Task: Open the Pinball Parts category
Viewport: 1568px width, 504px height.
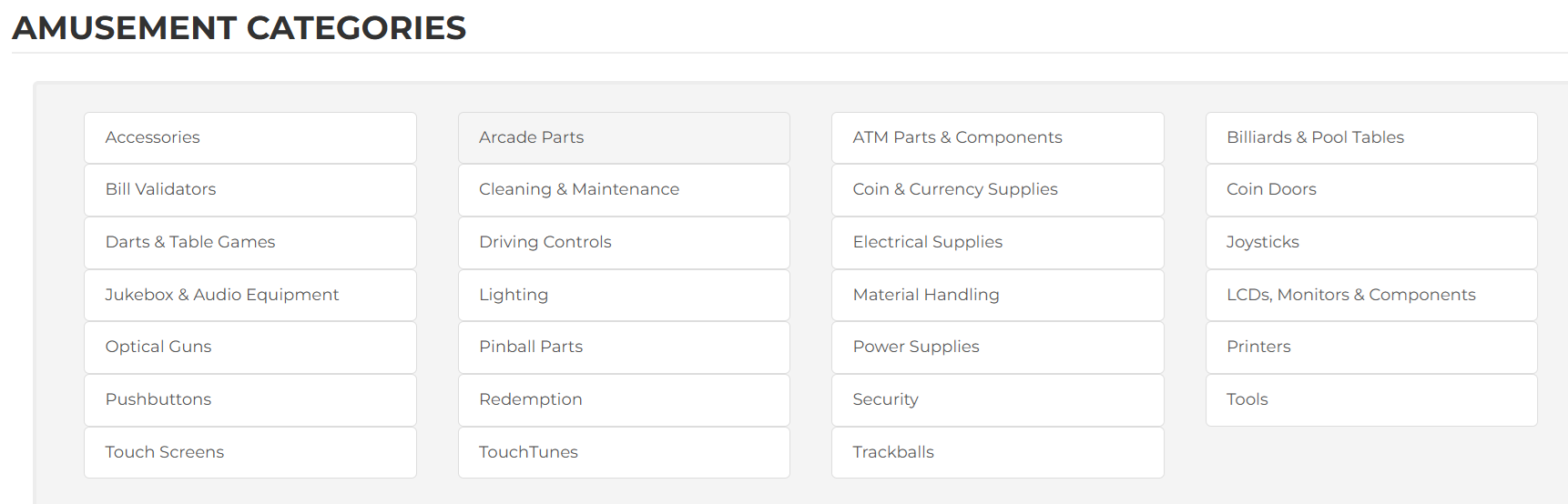Action: click(624, 348)
